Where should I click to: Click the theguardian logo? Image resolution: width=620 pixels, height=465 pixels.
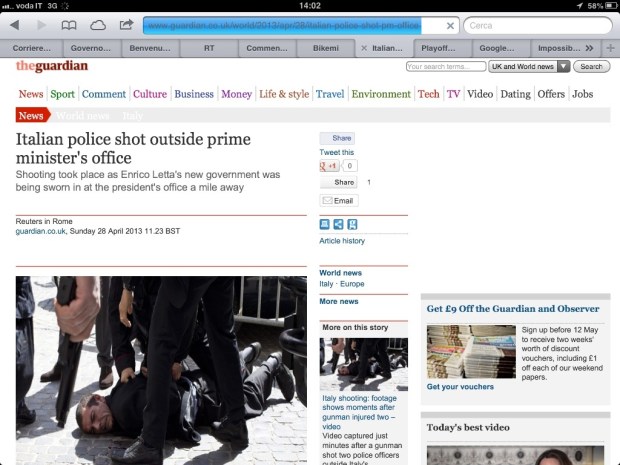52,66
